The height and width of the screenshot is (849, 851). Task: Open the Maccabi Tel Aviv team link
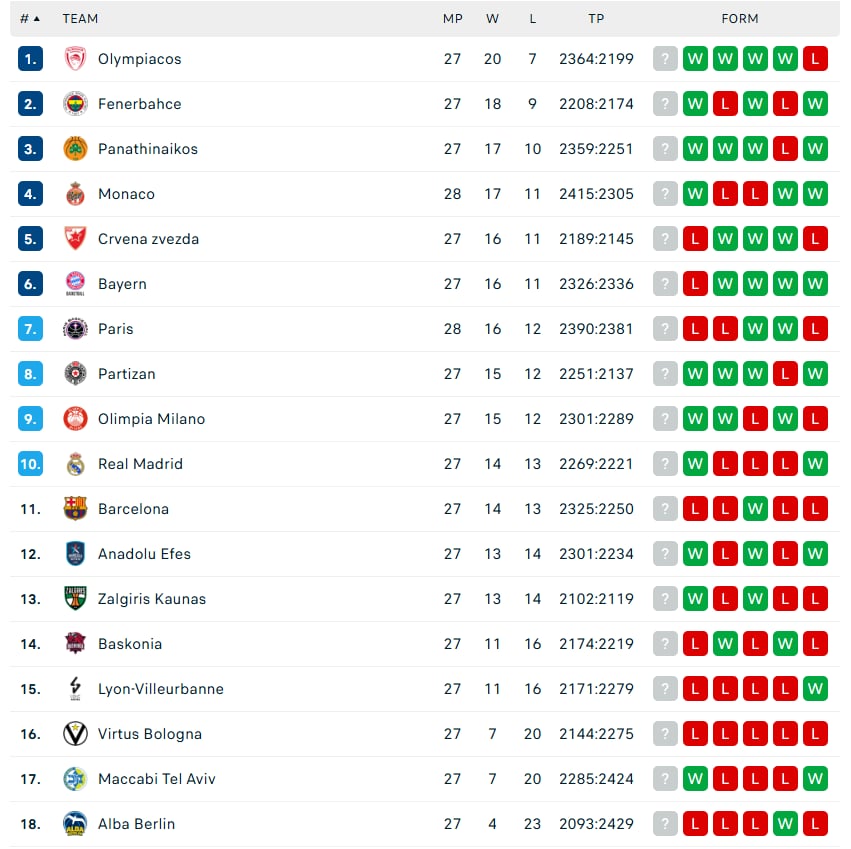156,779
